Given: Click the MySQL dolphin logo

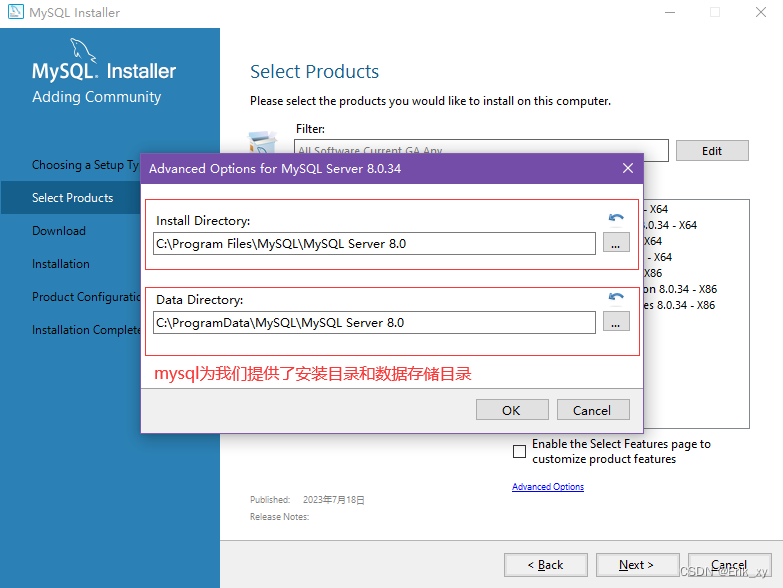Looking at the screenshot, I should (x=82, y=50).
